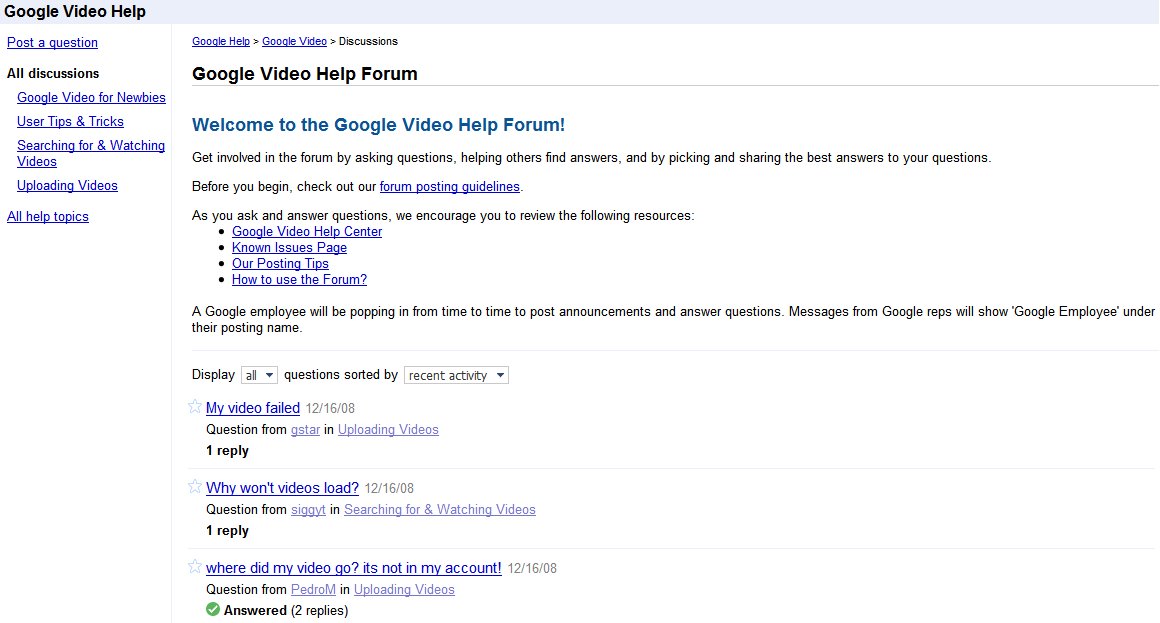
Task: Visit the Known Issues Page
Action: (x=289, y=248)
